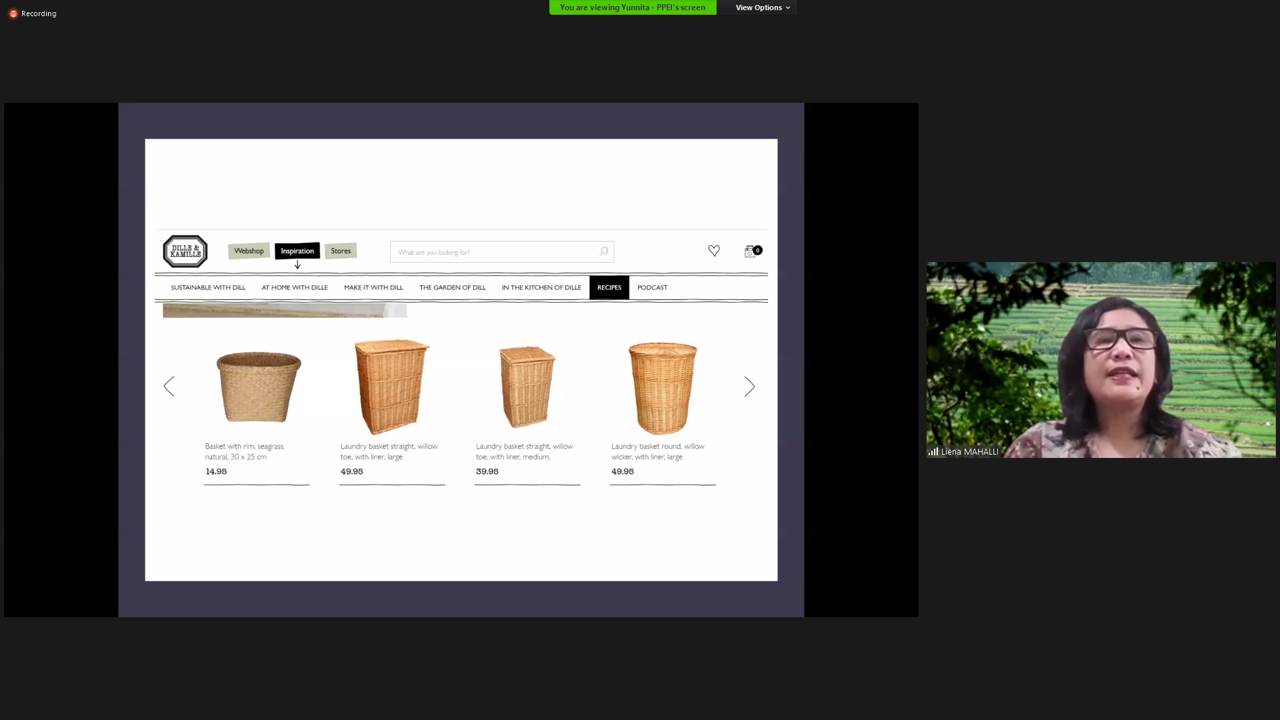Click Liena MAHALLI's video tile

pos(1100,360)
